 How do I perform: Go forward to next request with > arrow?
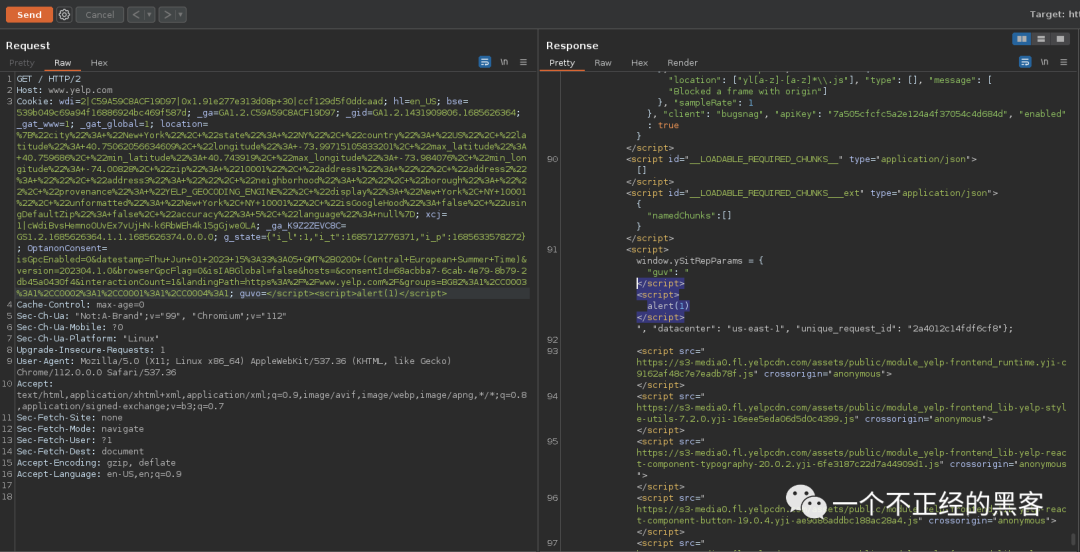click(167, 14)
